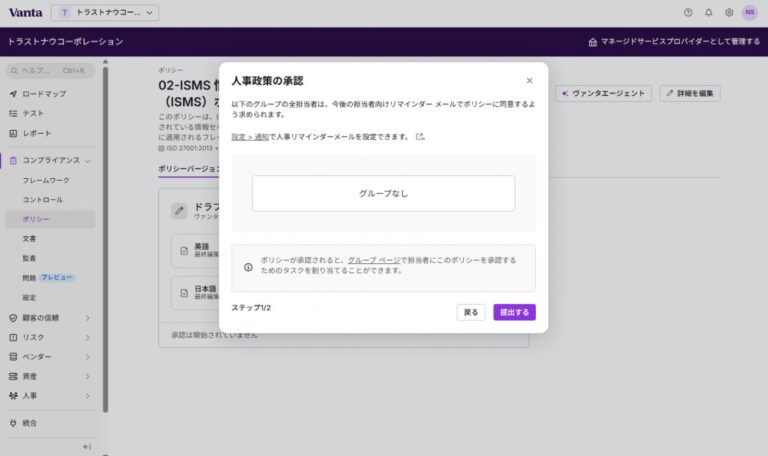The width and height of the screenshot is (768, 456).
Task: Click the コンプライアンス clipboard icon
Action: 13,161
